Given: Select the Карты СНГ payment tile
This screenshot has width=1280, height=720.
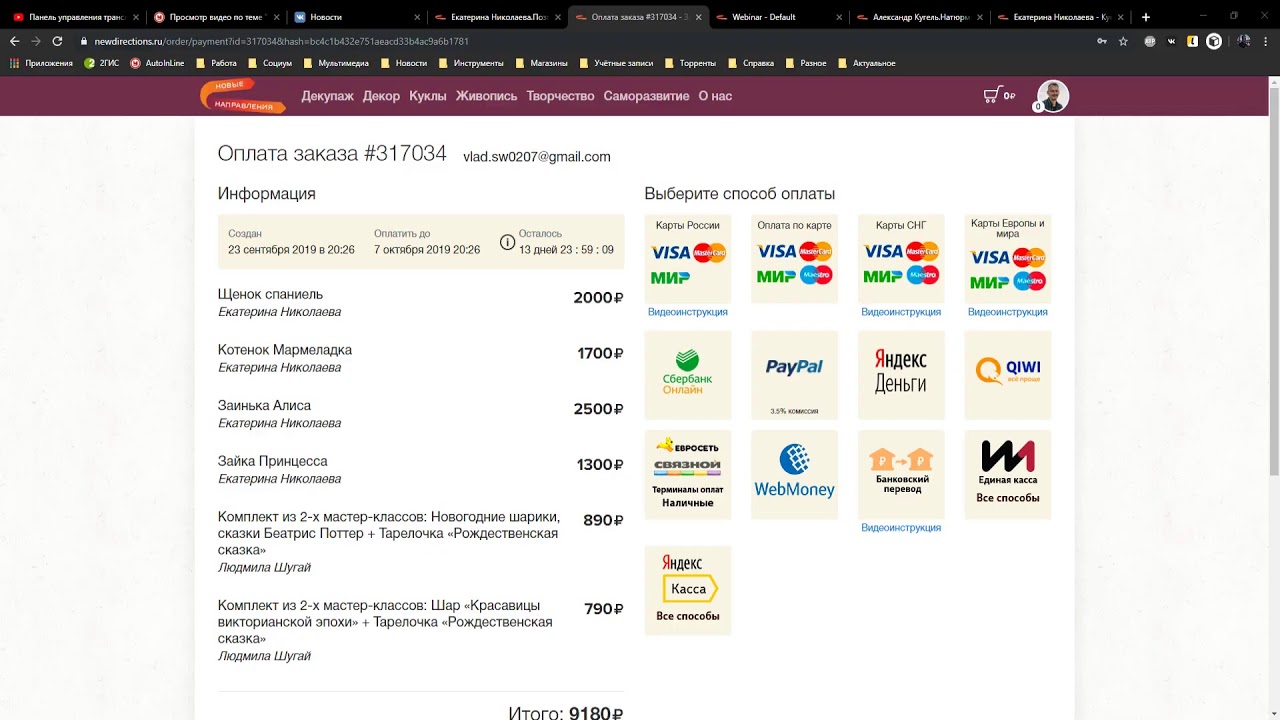Looking at the screenshot, I should [x=901, y=258].
